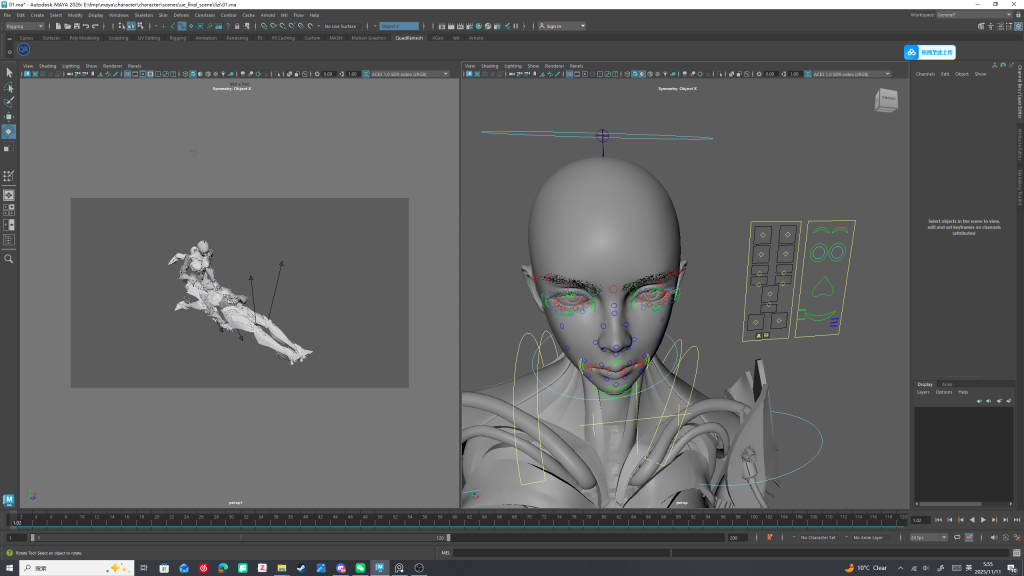Select the Rotate tool in the toolbox
Image resolution: width=1024 pixels, height=576 pixels.
pyautogui.click(x=9, y=132)
